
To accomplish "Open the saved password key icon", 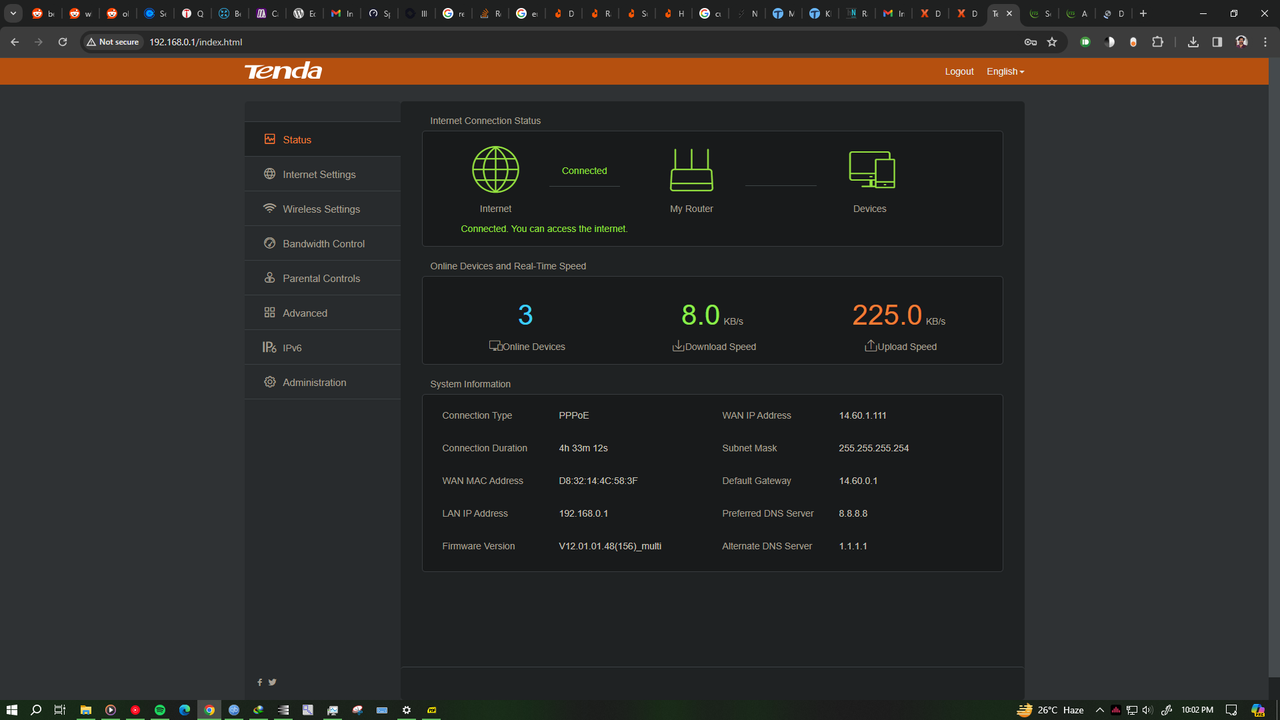I will [1030, 42].
